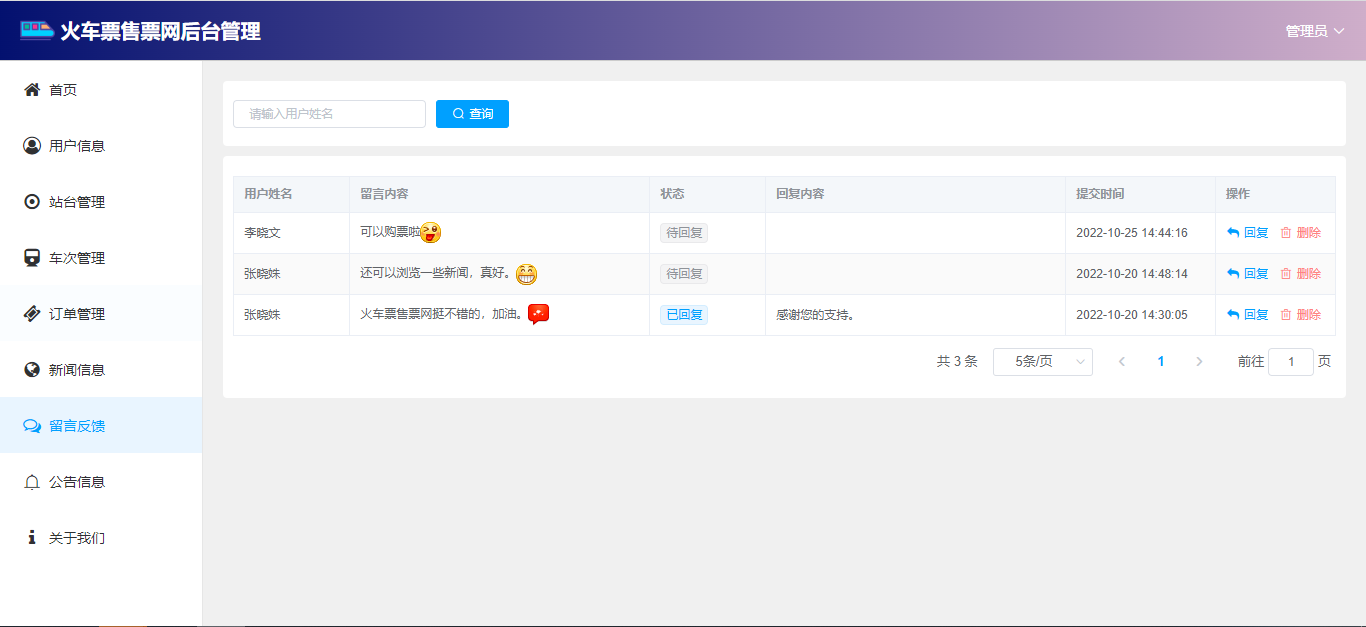Image resolution: width=1366 pixels, height=627 pixels.
Task: Delete message submitted 2022-10-20 14:30:05
Action: 1300,315
